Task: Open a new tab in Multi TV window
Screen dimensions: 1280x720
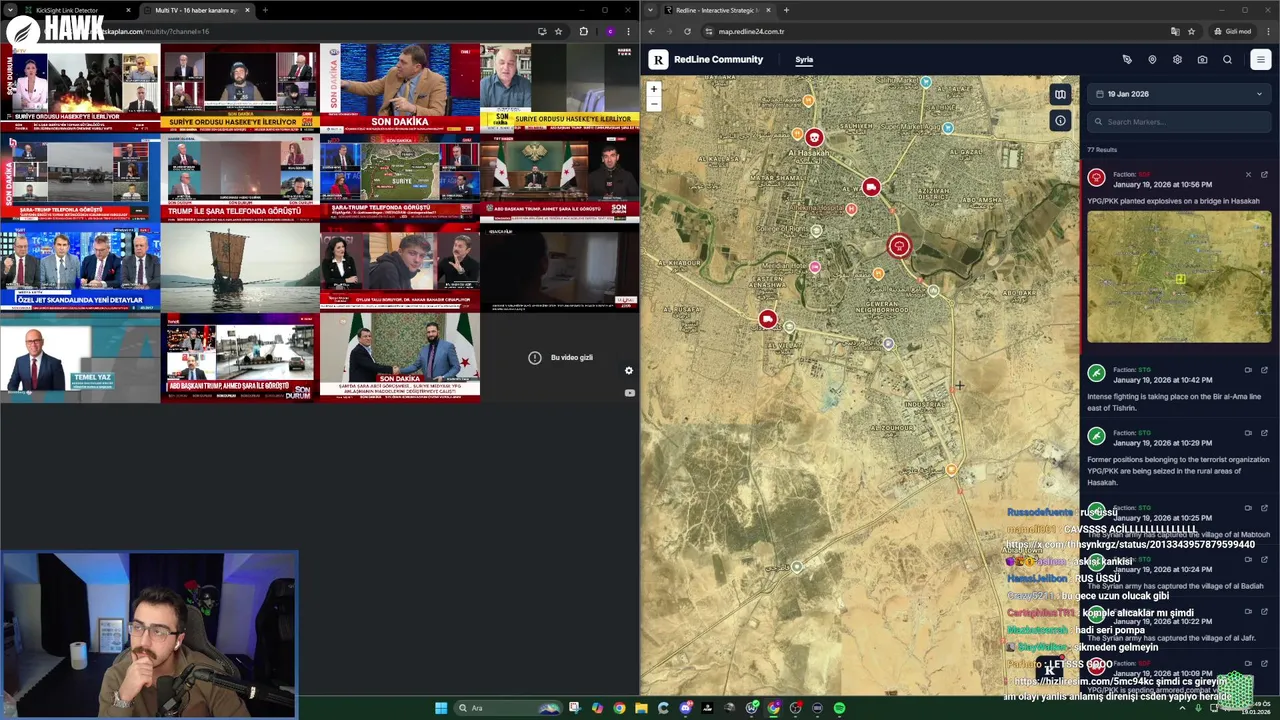Action: pos(265,10)
